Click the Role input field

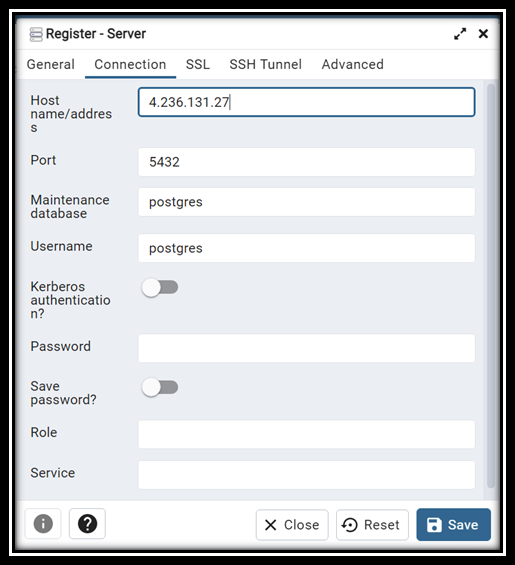click(306, 434)
